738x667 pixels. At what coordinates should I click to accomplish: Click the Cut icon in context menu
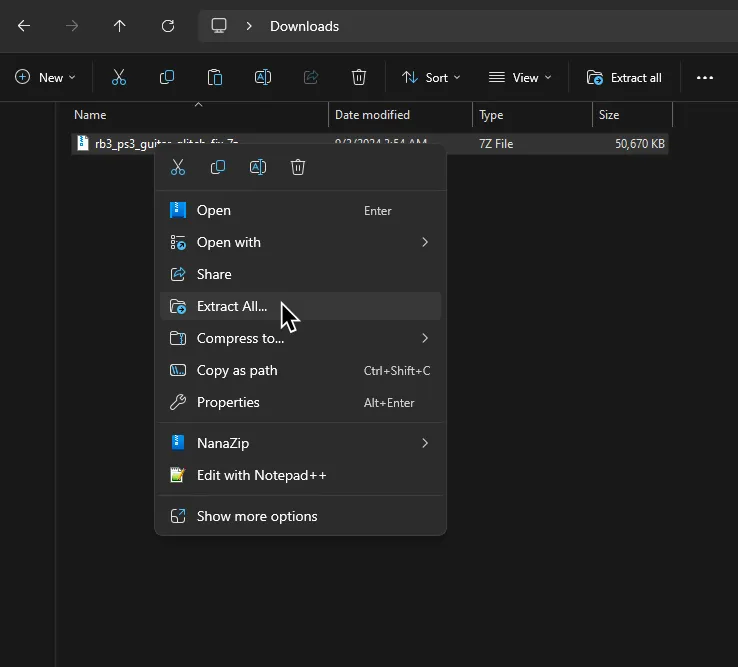(x=178, y=167)
